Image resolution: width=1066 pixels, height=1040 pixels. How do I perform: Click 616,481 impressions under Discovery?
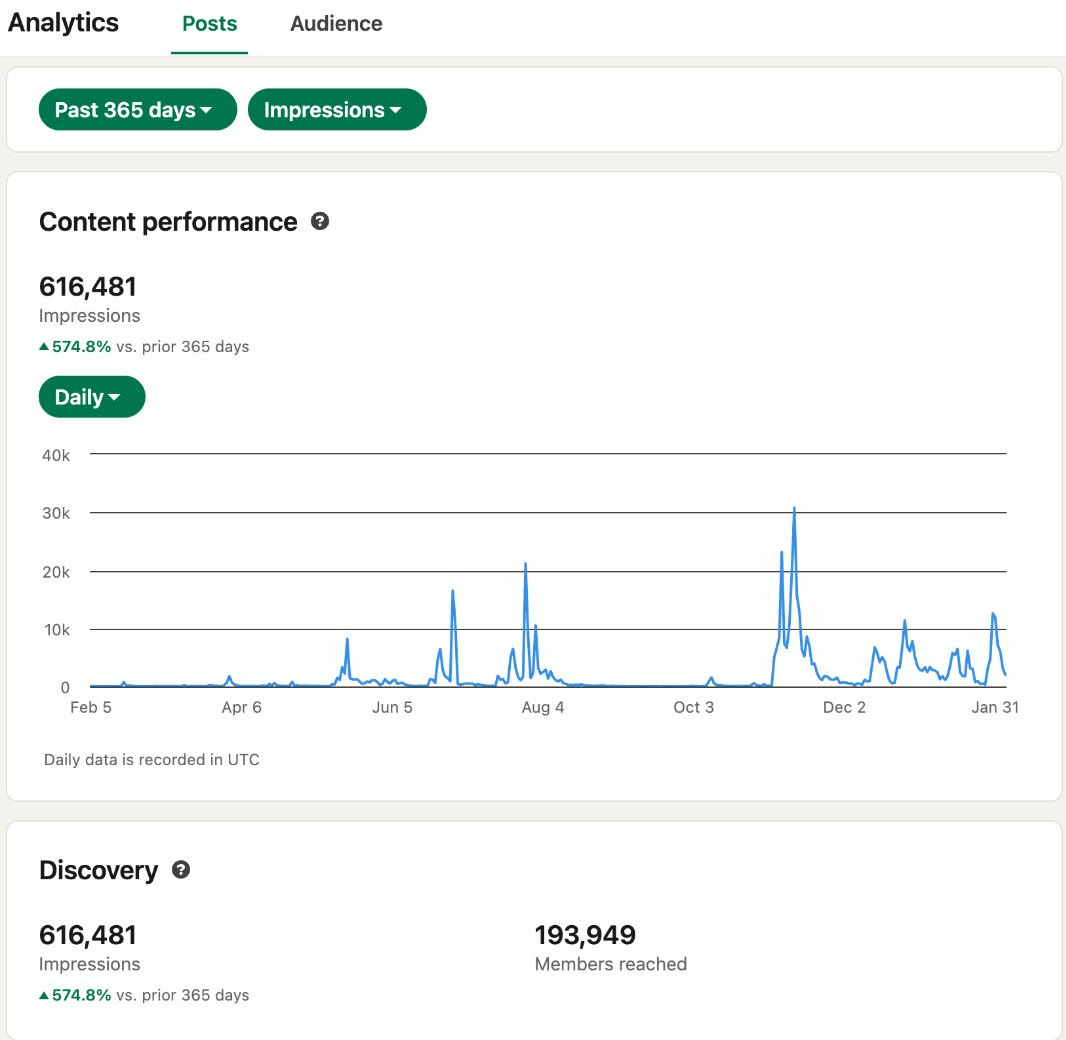click(x=88, y=935)
